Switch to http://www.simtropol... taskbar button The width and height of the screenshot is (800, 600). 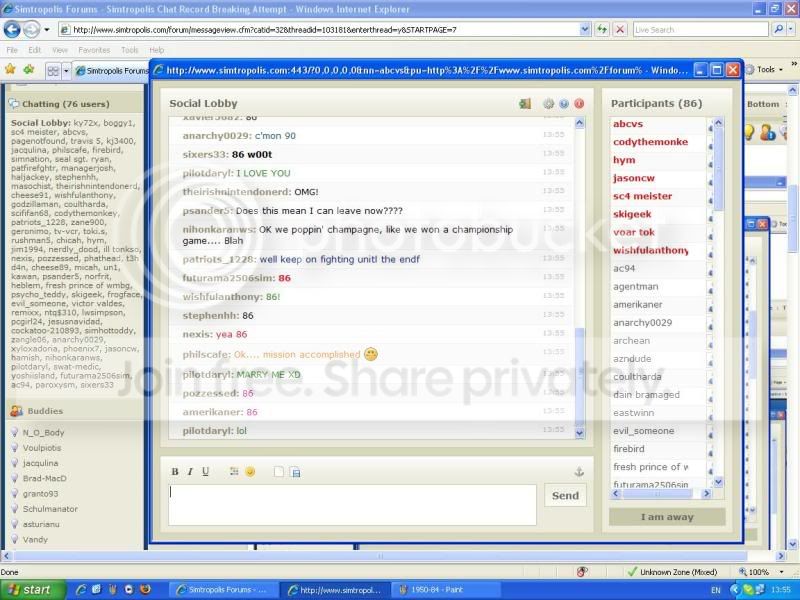point(335,590)
